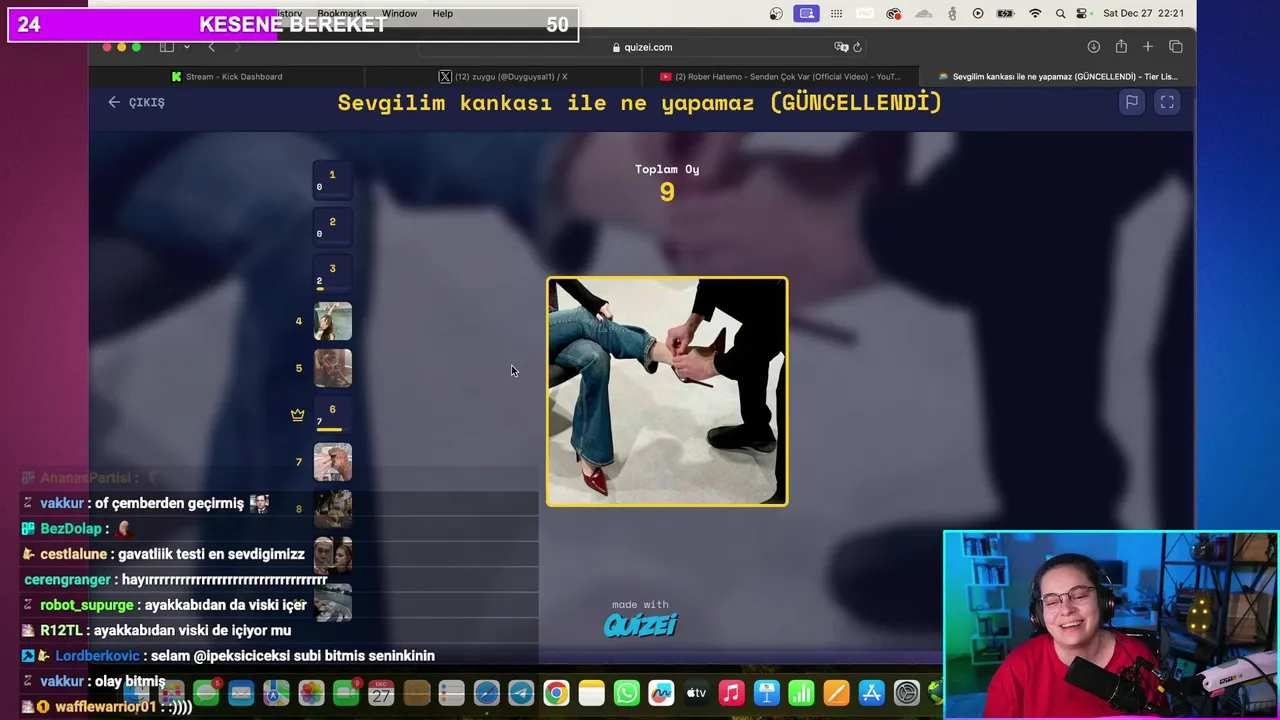Open Numbers from dock
The width and height of the screenshot is (1280, 720).
click(801, 693)
